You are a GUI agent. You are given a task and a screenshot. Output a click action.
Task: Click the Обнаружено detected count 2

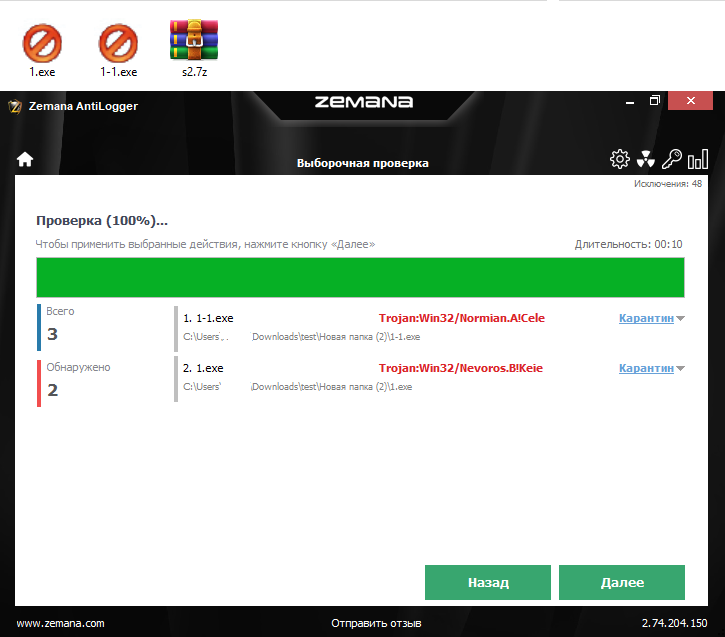coord(52,390)
